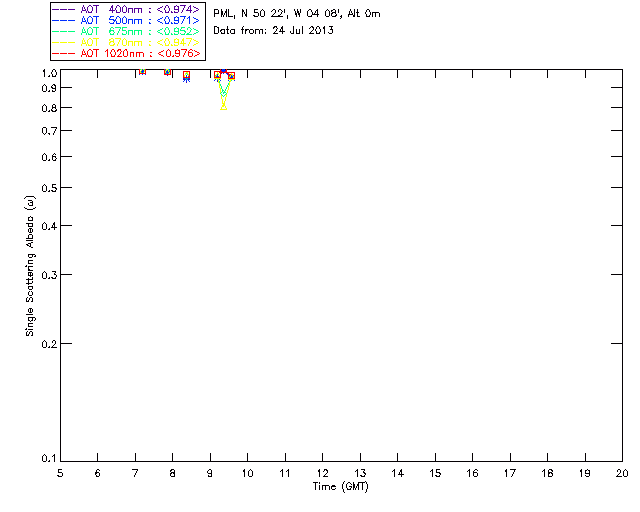Select the station line starting with PML
The width and height of the screenshot is (640, 512).
[x=297, y=14]
